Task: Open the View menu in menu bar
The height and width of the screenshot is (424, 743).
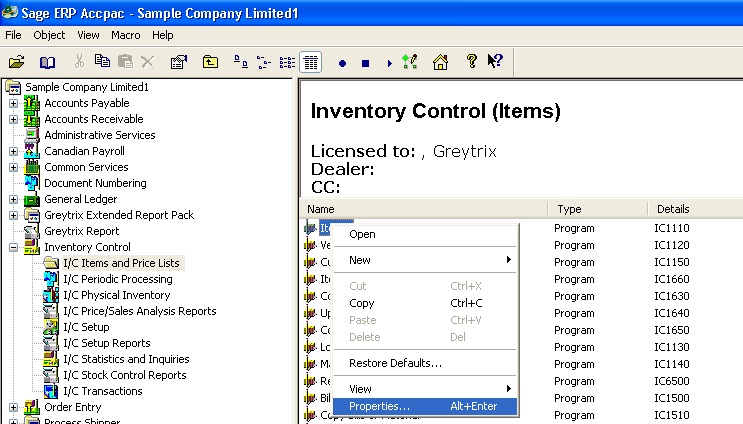Action: click(x=88, y=35)
